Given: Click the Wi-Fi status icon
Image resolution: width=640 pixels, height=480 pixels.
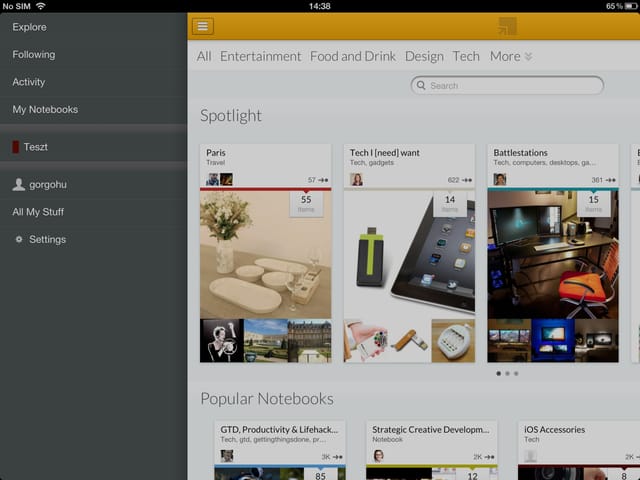Looking at the screenshot, I should (40, 6).
